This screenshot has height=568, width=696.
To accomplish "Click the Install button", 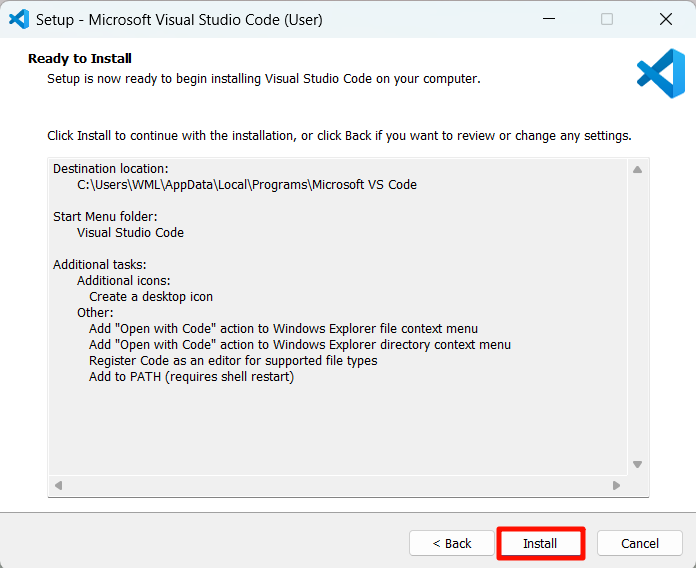I will [540, 543].
